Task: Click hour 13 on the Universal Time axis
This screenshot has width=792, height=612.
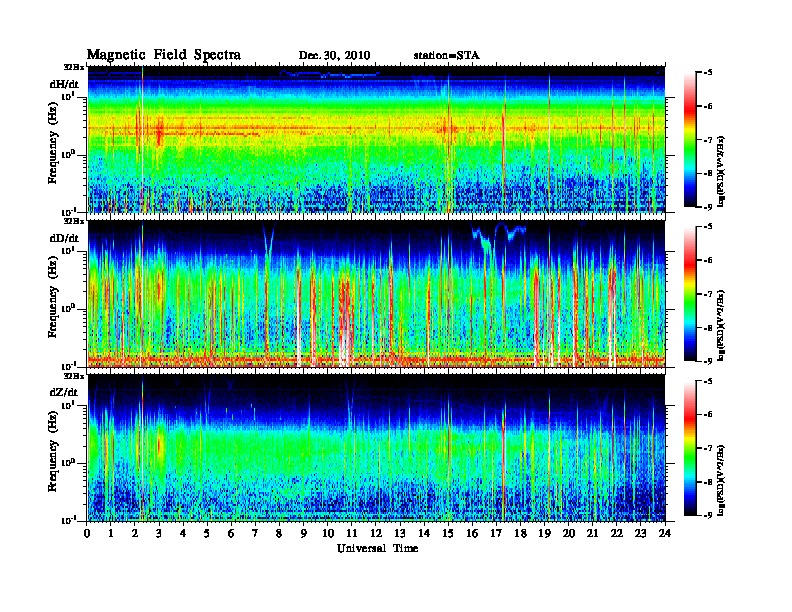Action: [400, 533]
